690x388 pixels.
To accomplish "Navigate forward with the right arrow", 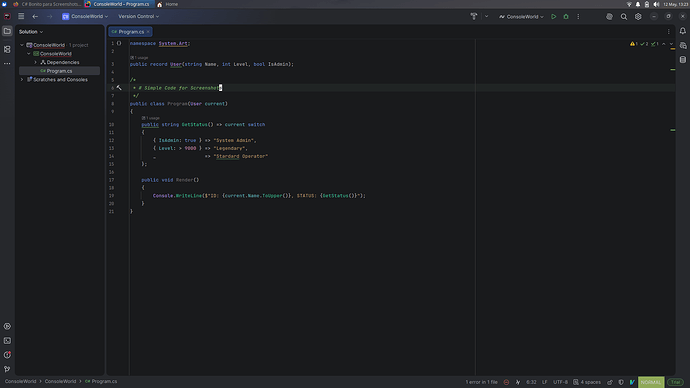I will tap(49, 16).
